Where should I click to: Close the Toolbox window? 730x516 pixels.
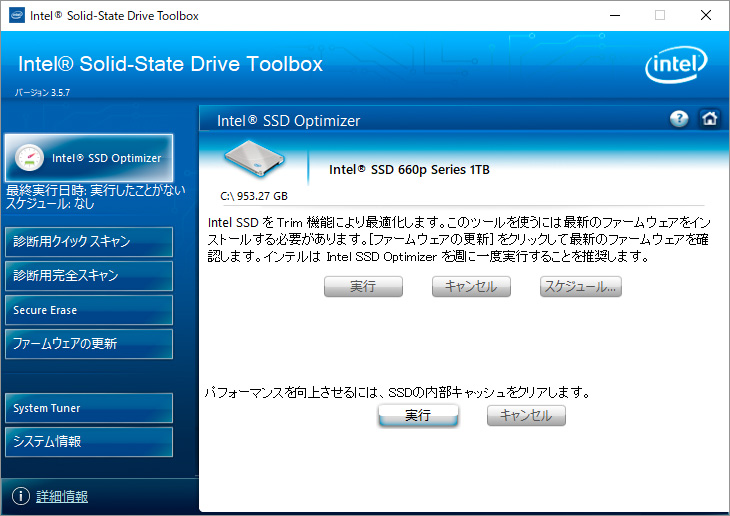(706, 15)
